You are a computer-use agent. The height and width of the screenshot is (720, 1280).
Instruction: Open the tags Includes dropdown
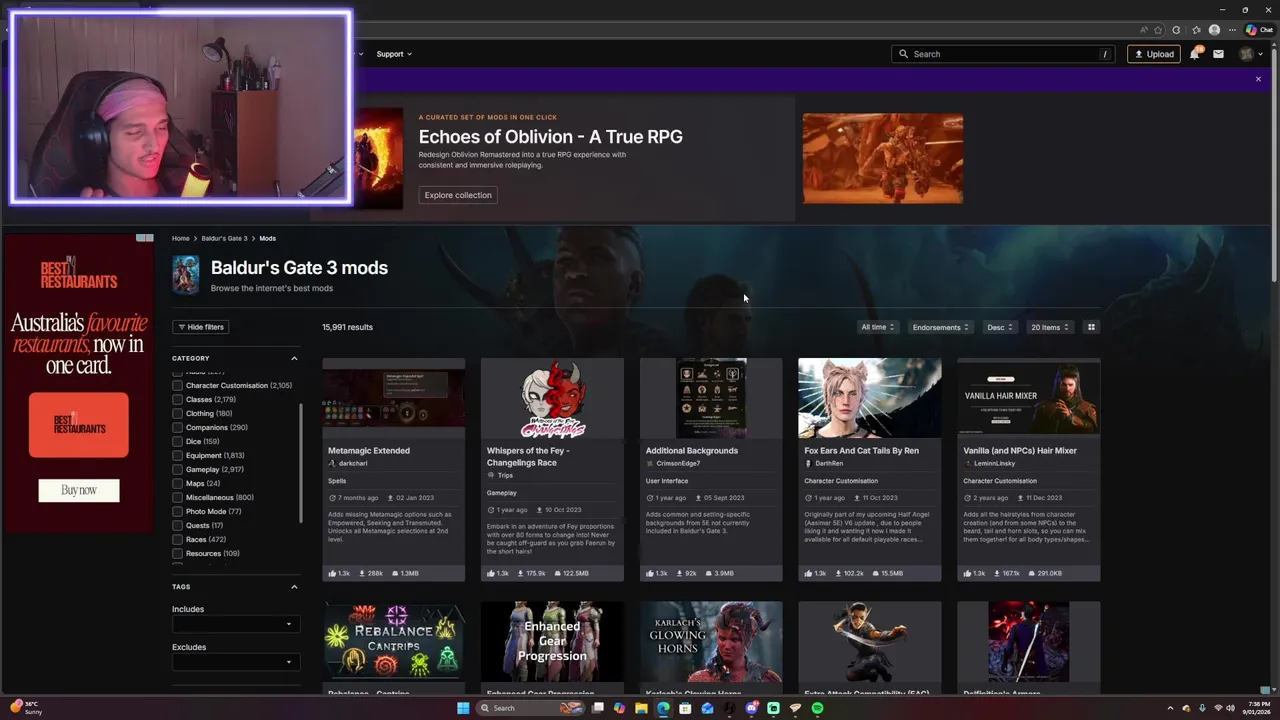[236, 624]
